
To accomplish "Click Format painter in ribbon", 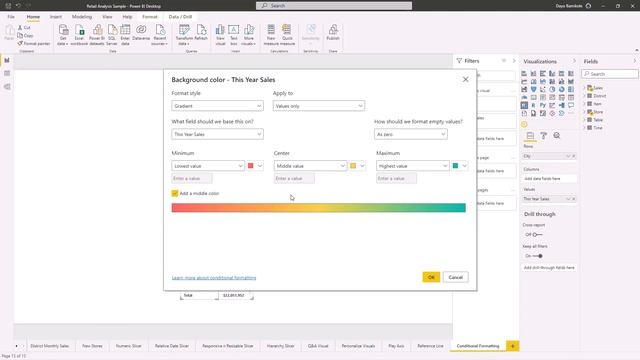I will click(33, 43).
